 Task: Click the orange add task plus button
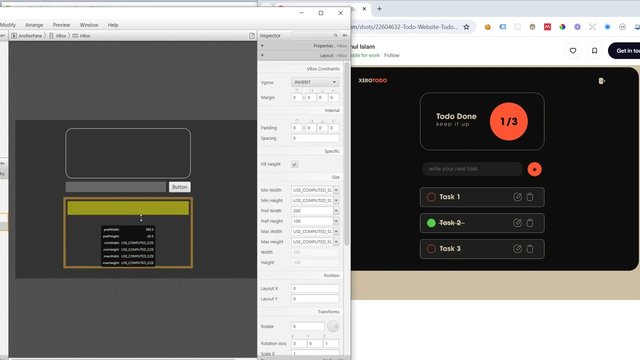click(534, 169)
